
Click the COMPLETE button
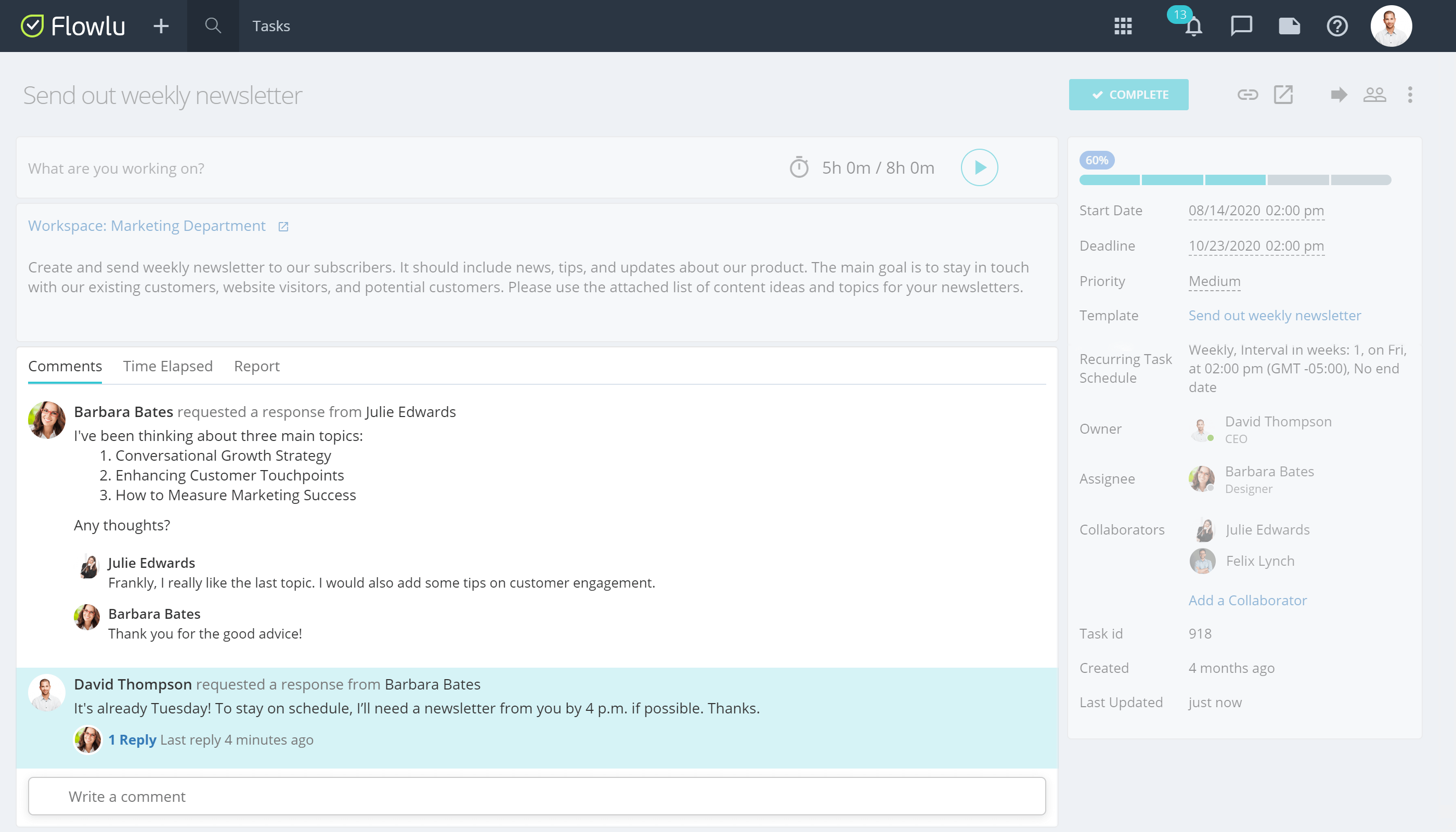[1128, 94]
